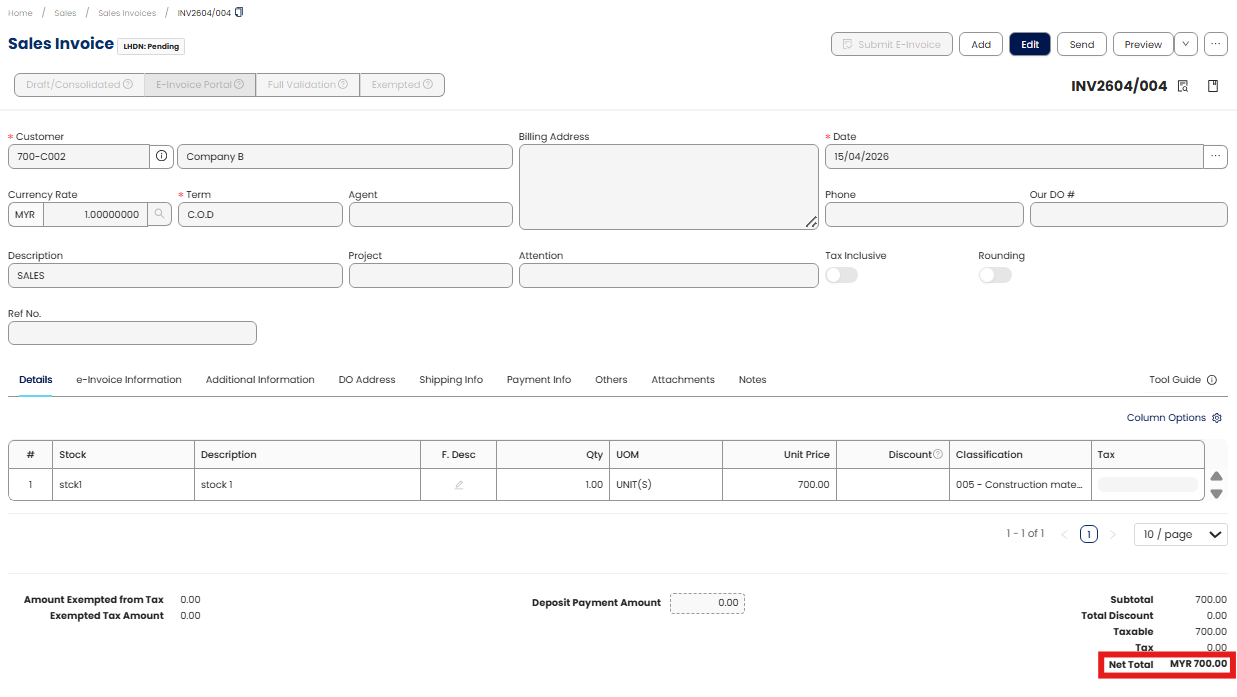Image resolution: width=1237 pixels, height=697 pixels.
Task: Click the Deposit Payment Amount field
Action: (x=707, y=603)
